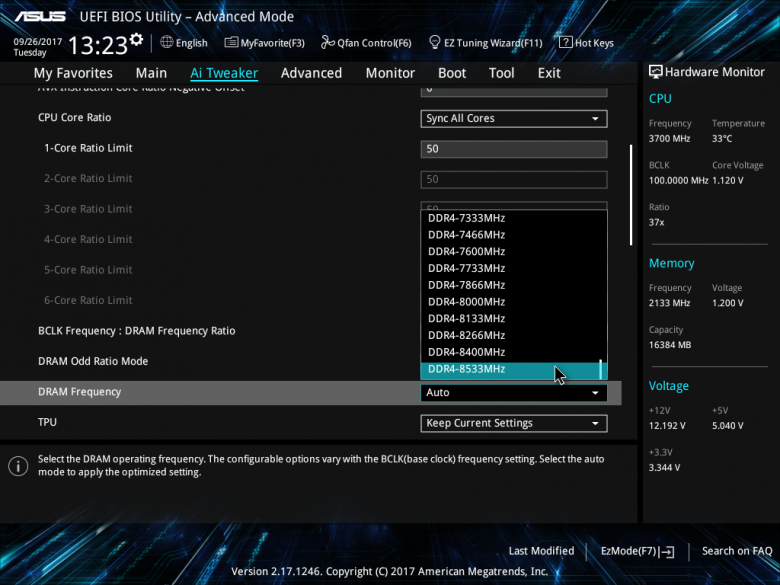
Task: Click the 09/26/2017 date
Action: click(38, 42)
